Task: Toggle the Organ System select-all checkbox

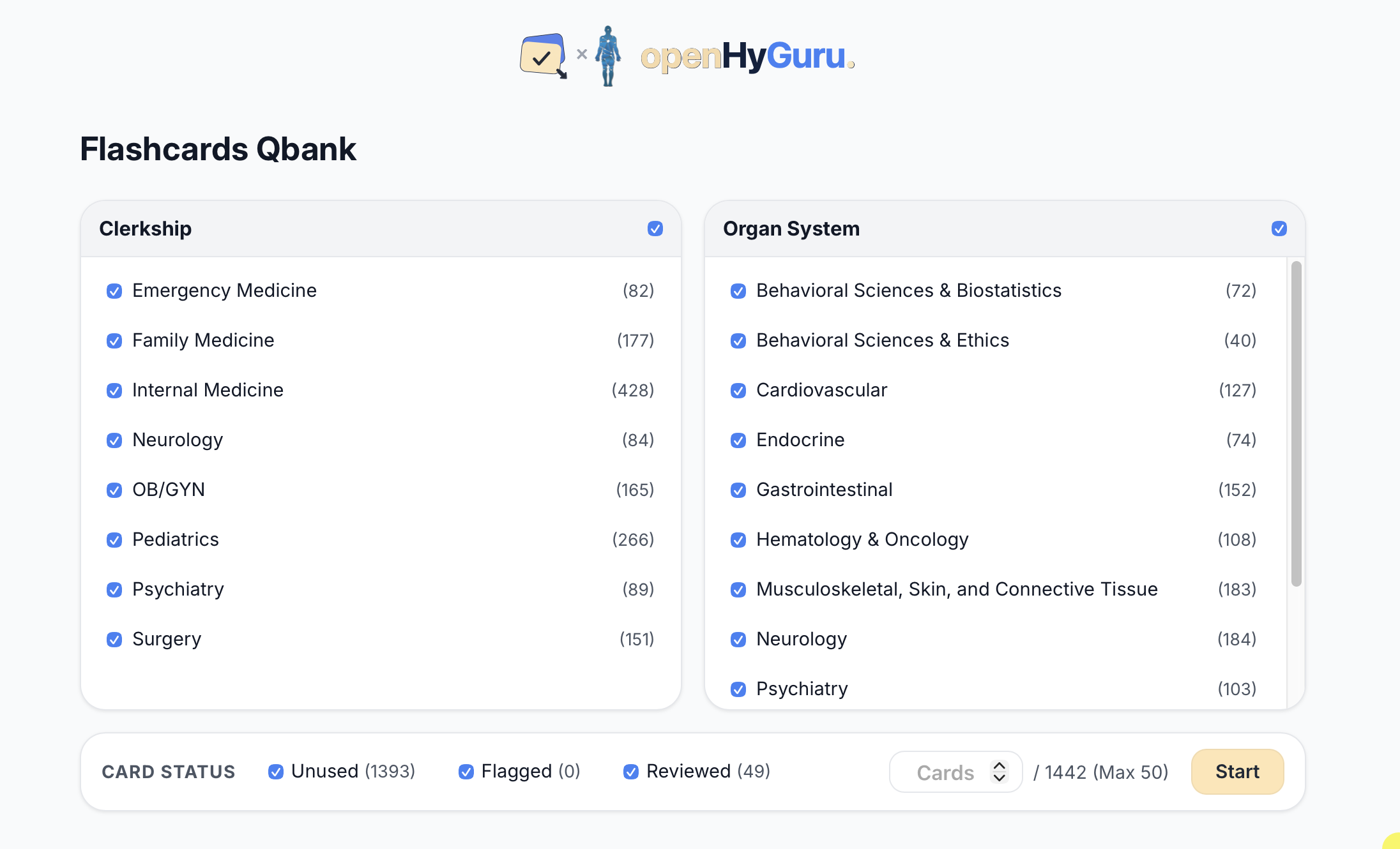Action: coord(1279,229)
